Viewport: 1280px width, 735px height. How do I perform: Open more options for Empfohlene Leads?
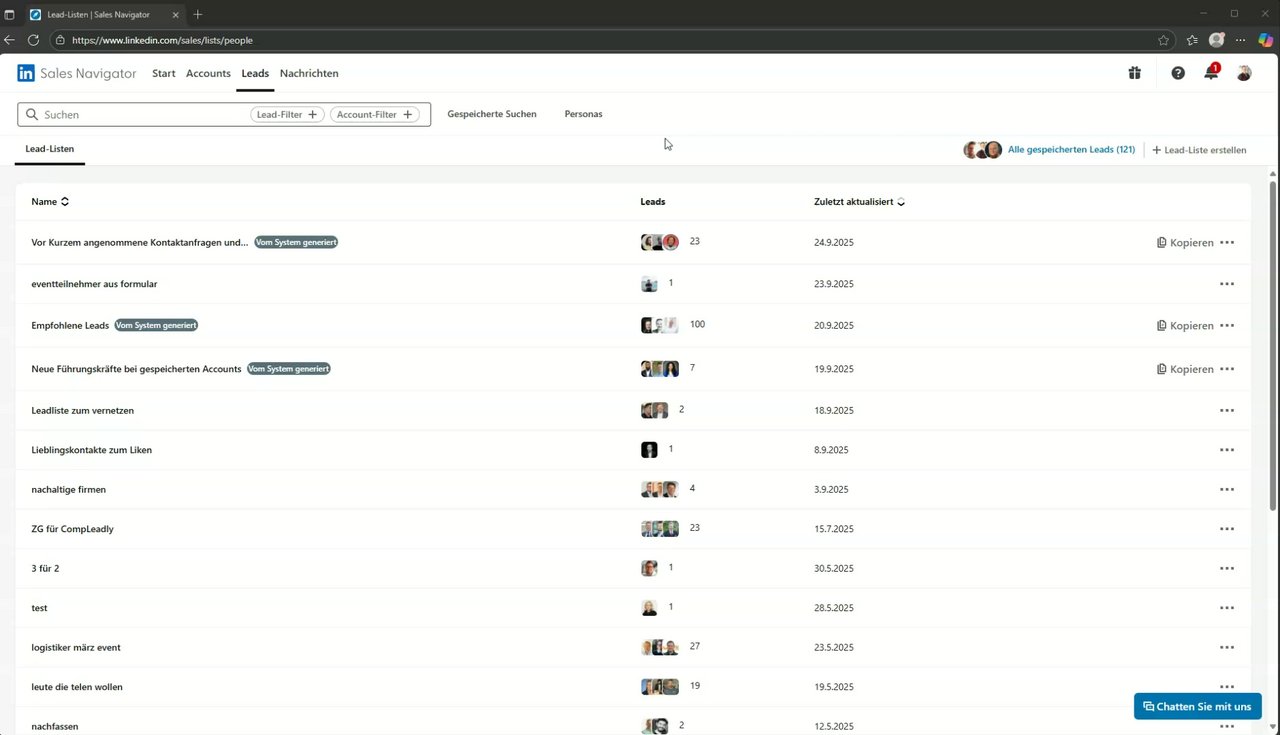point(1227,326)
